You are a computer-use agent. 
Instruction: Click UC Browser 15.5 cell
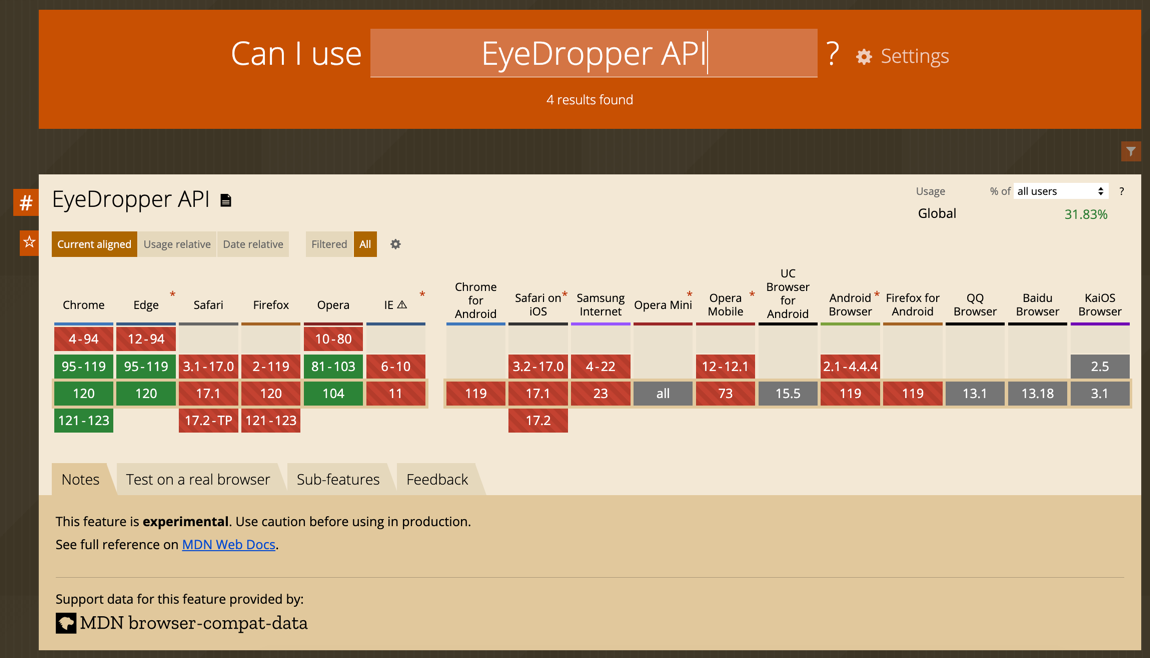click(788, 393)
